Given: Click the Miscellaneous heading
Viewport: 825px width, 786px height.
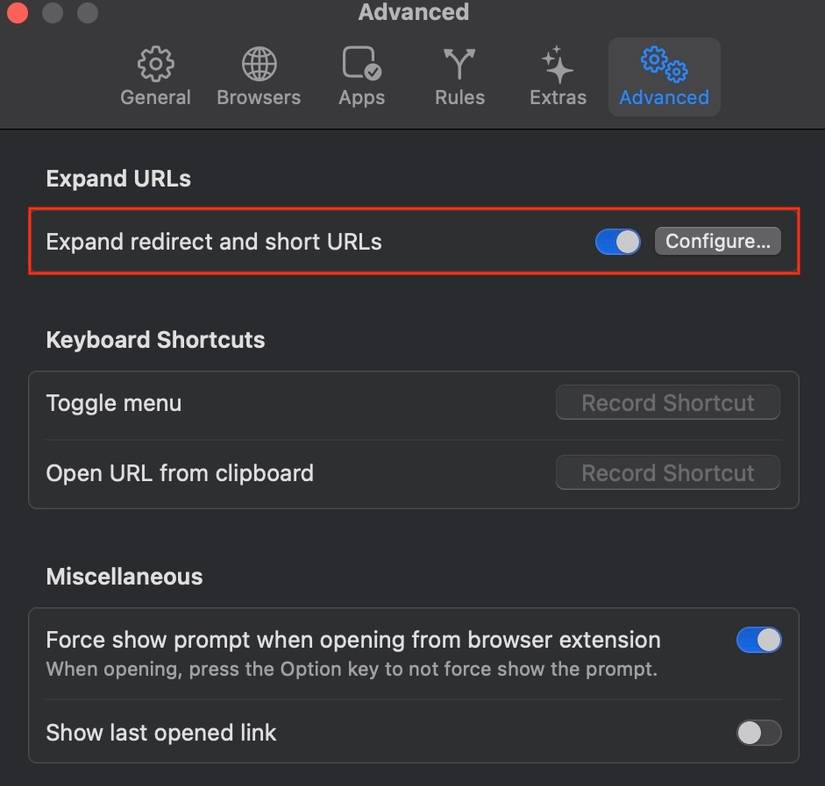Looking at the screenshot, I should click(x=124, y=576).
